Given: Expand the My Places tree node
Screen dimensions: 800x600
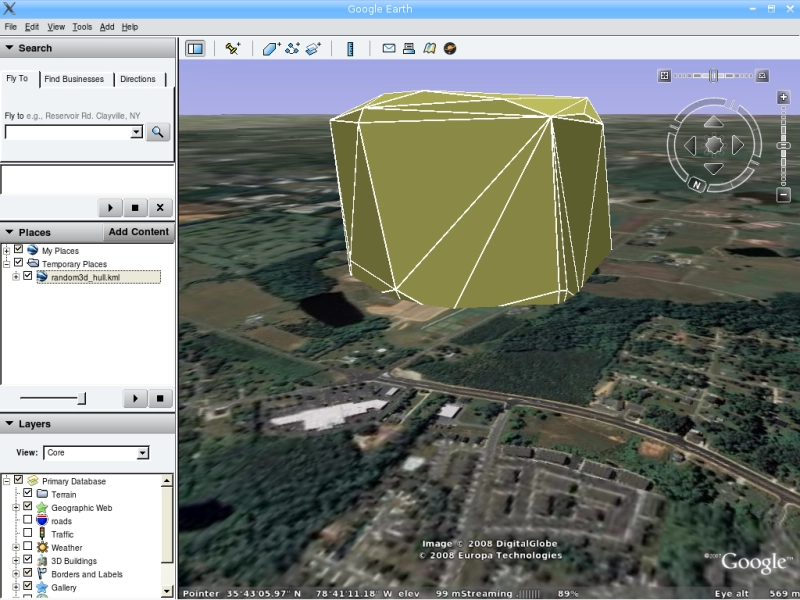Looking at the screenshot, I should click(7, 250).
